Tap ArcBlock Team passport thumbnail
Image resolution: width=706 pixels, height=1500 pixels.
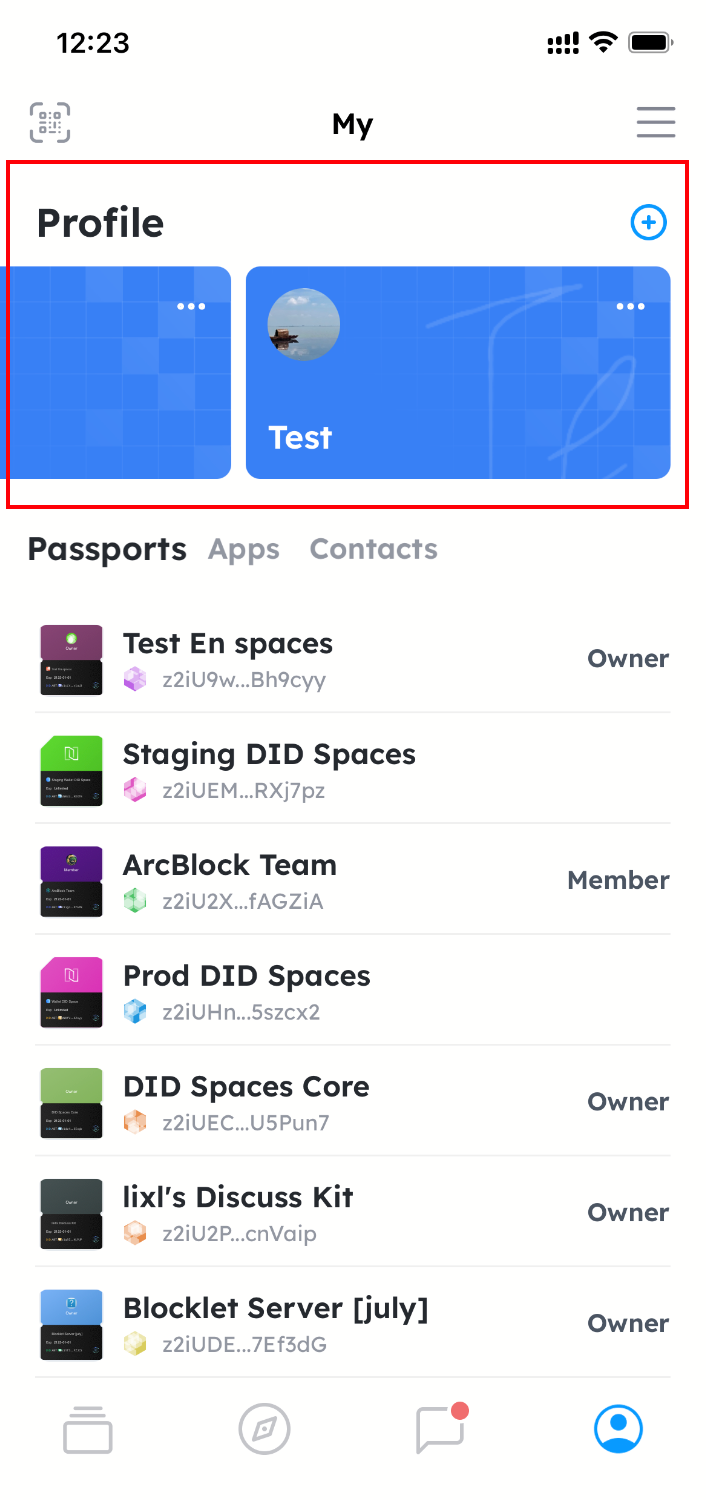71,881
